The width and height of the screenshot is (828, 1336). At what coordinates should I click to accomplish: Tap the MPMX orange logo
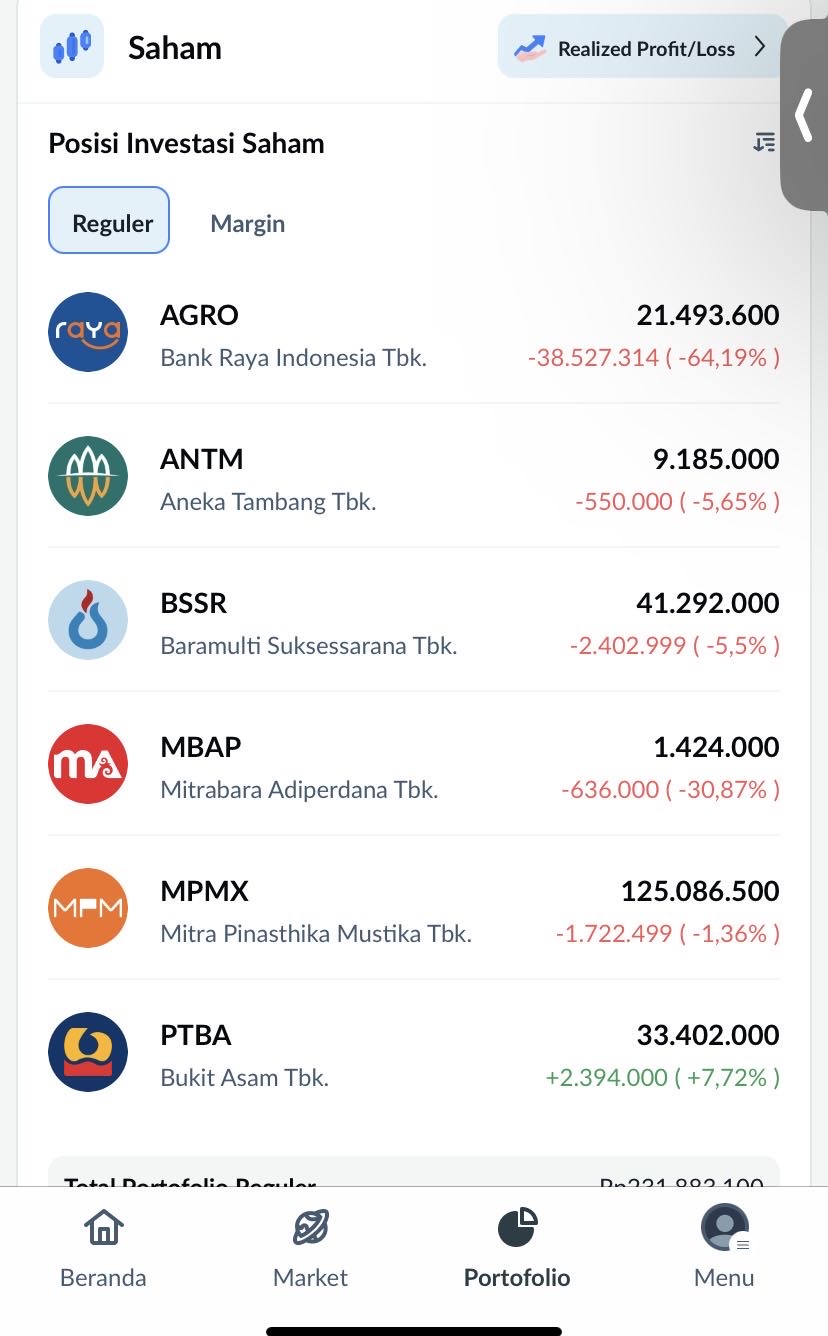pyautogui.click(x=88, y=908)
